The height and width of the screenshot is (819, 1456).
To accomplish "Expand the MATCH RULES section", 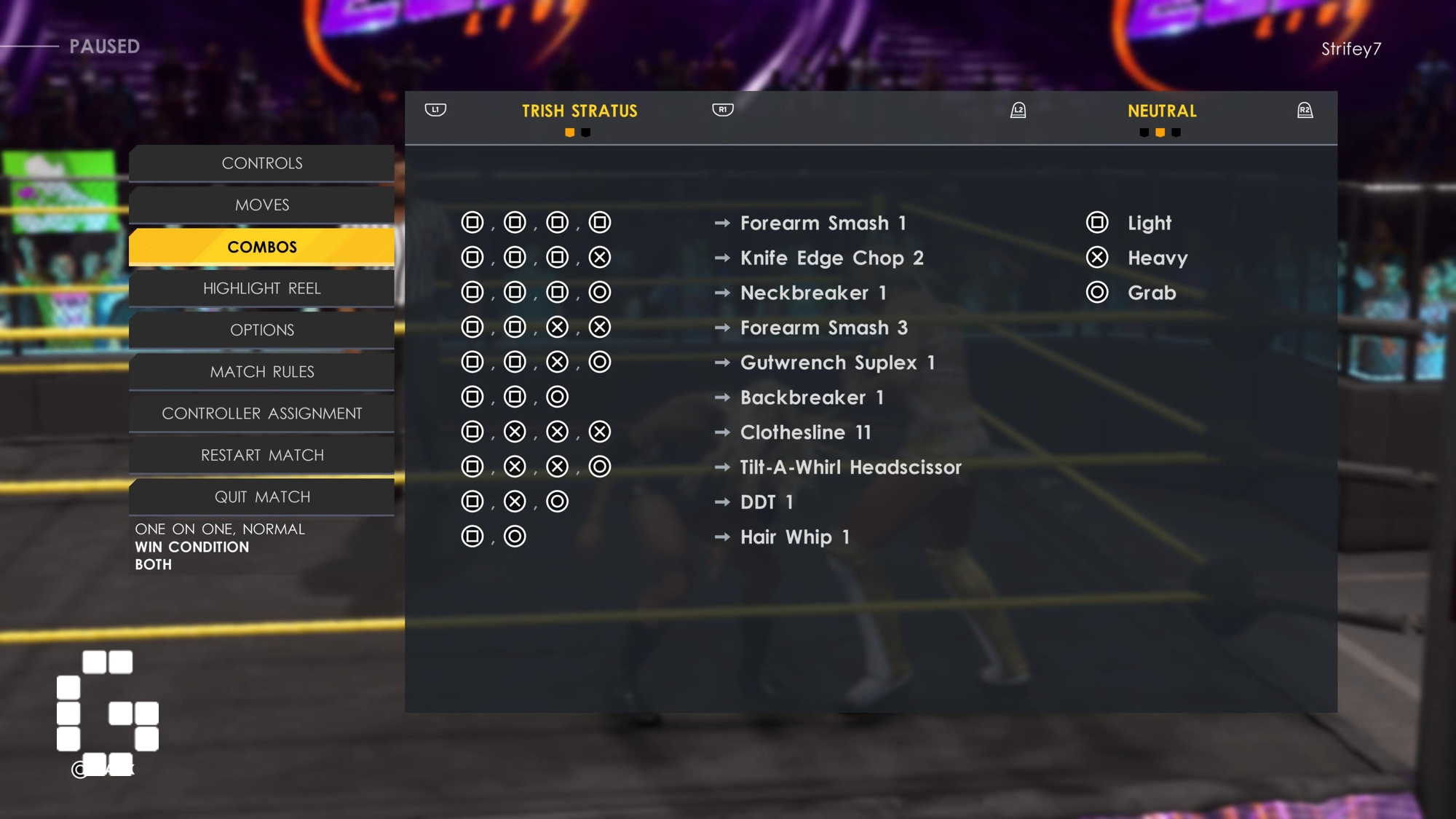I will (x=261, y=371).
